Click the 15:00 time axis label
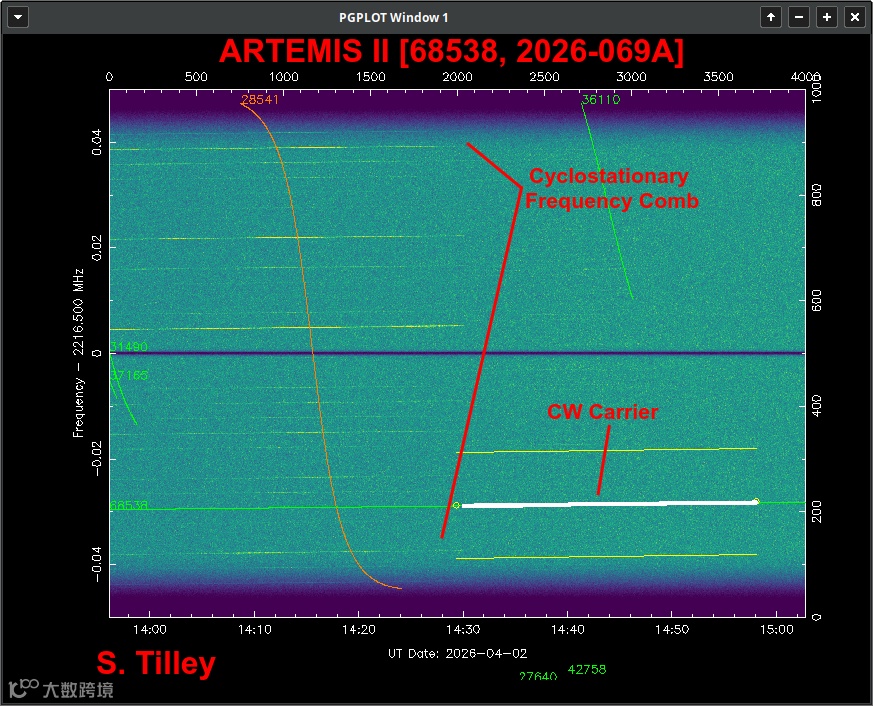The image size is (873, 706). 777,629
